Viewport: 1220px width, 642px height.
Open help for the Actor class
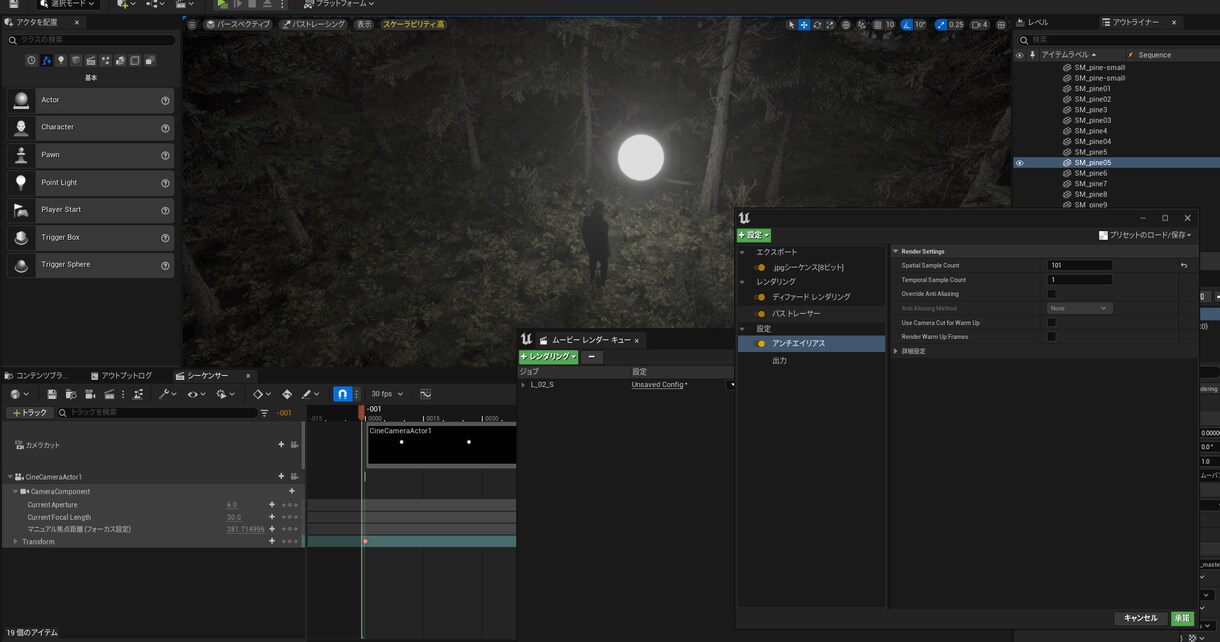coord(165,100)
